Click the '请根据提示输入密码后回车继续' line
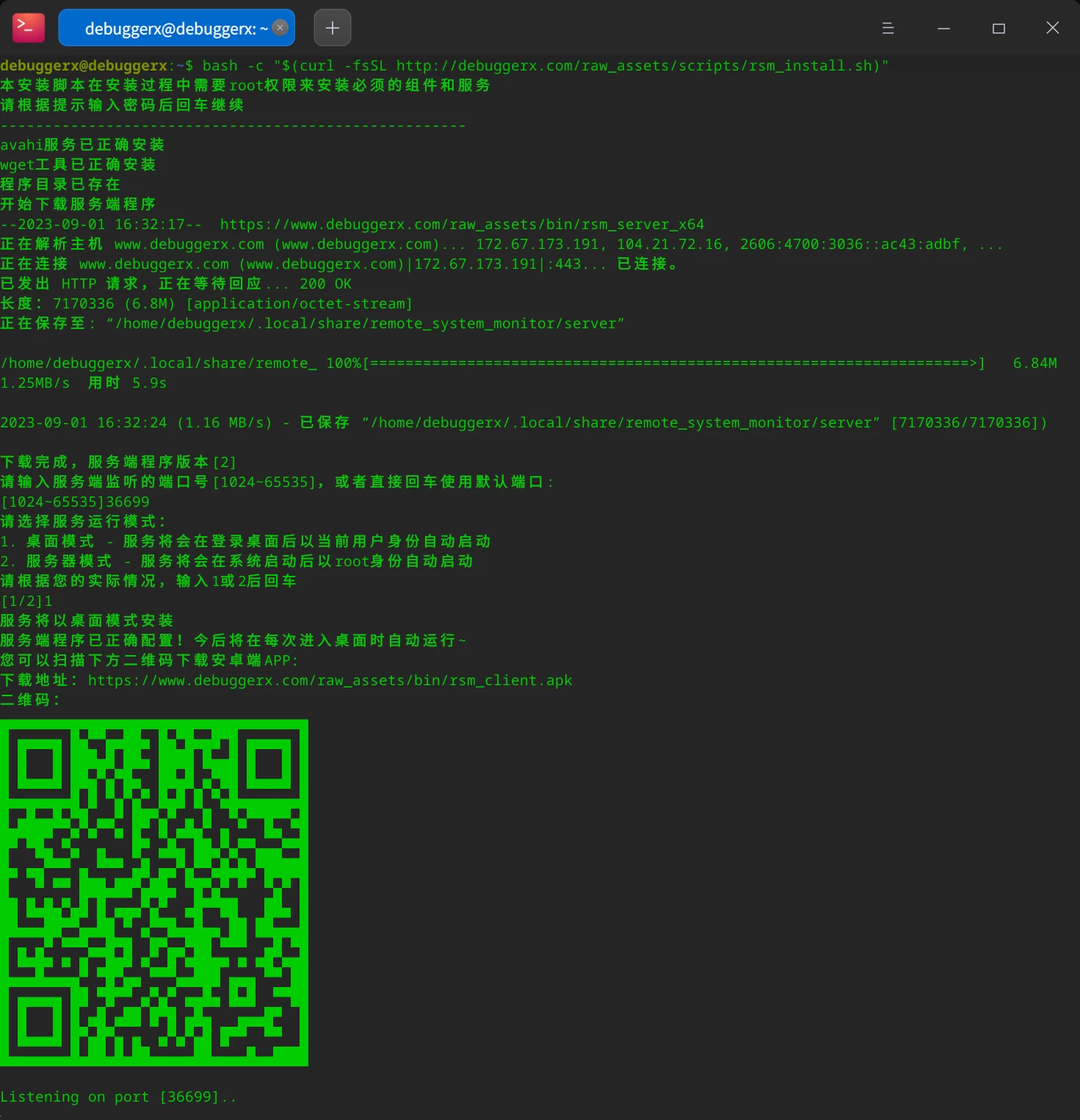This screenshot has width=1080, height=1120. [x=122, y=106]
